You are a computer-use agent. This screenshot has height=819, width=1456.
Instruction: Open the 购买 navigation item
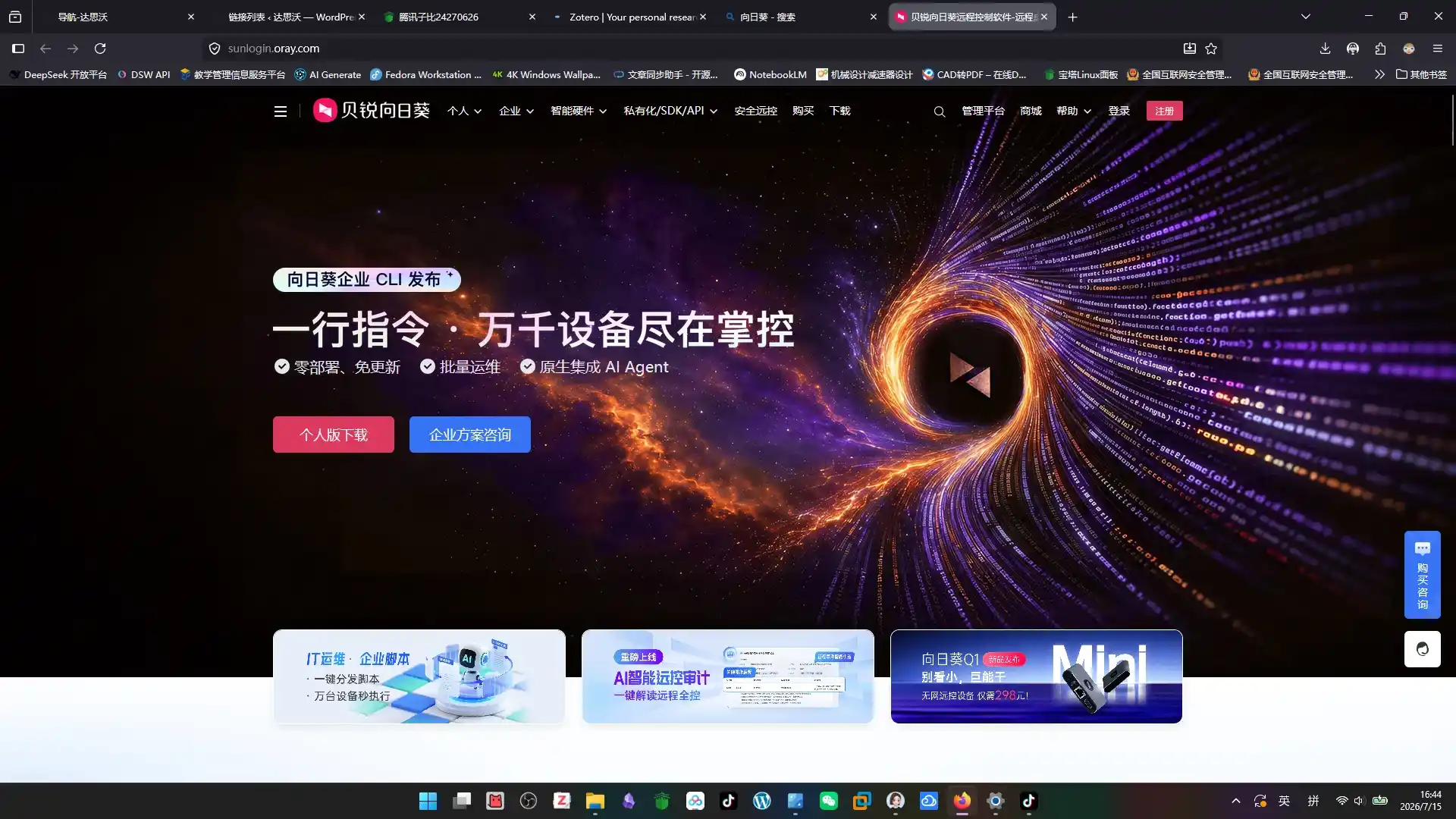click(803, 111)
